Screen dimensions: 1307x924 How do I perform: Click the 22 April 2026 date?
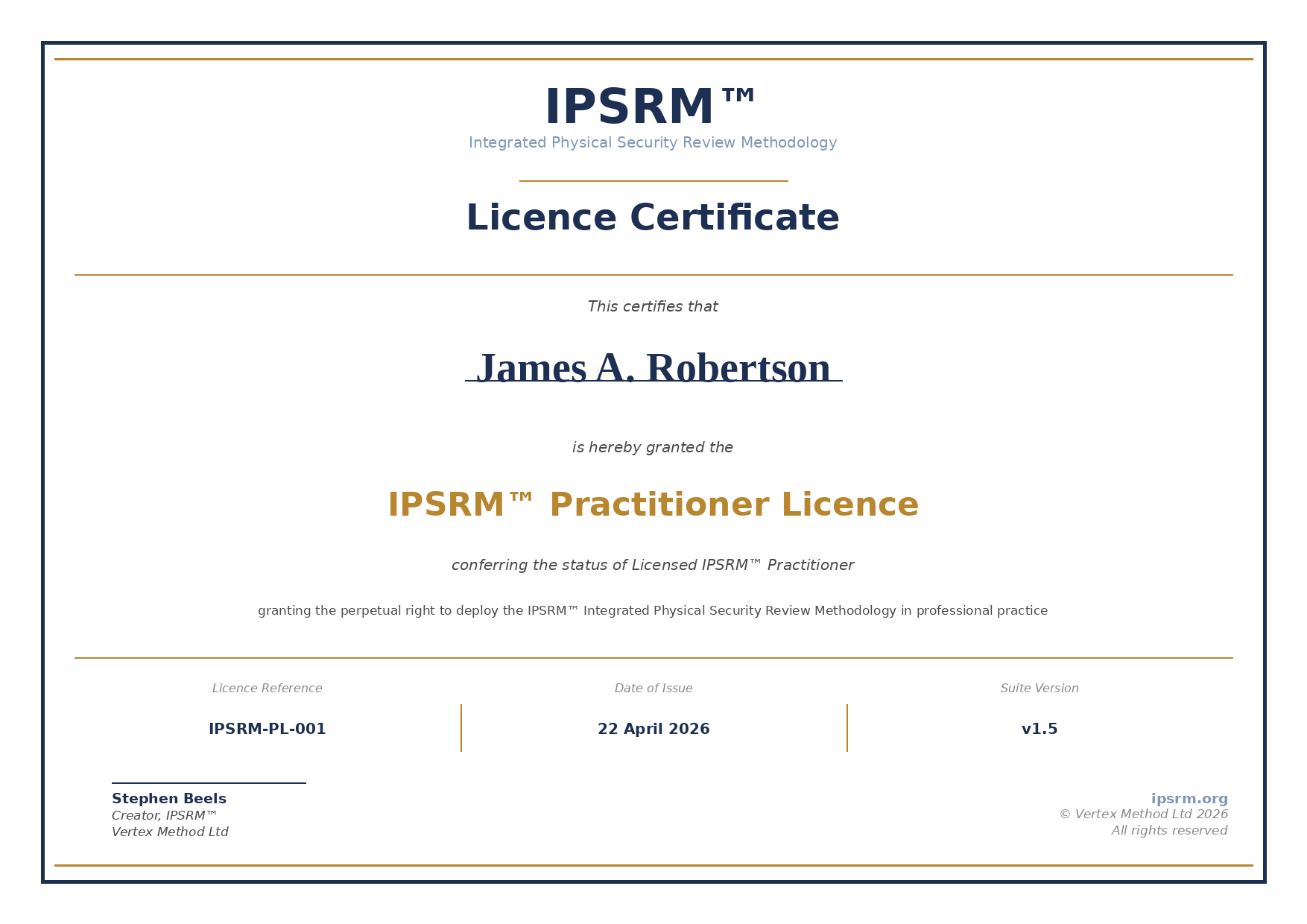point(653,730)
